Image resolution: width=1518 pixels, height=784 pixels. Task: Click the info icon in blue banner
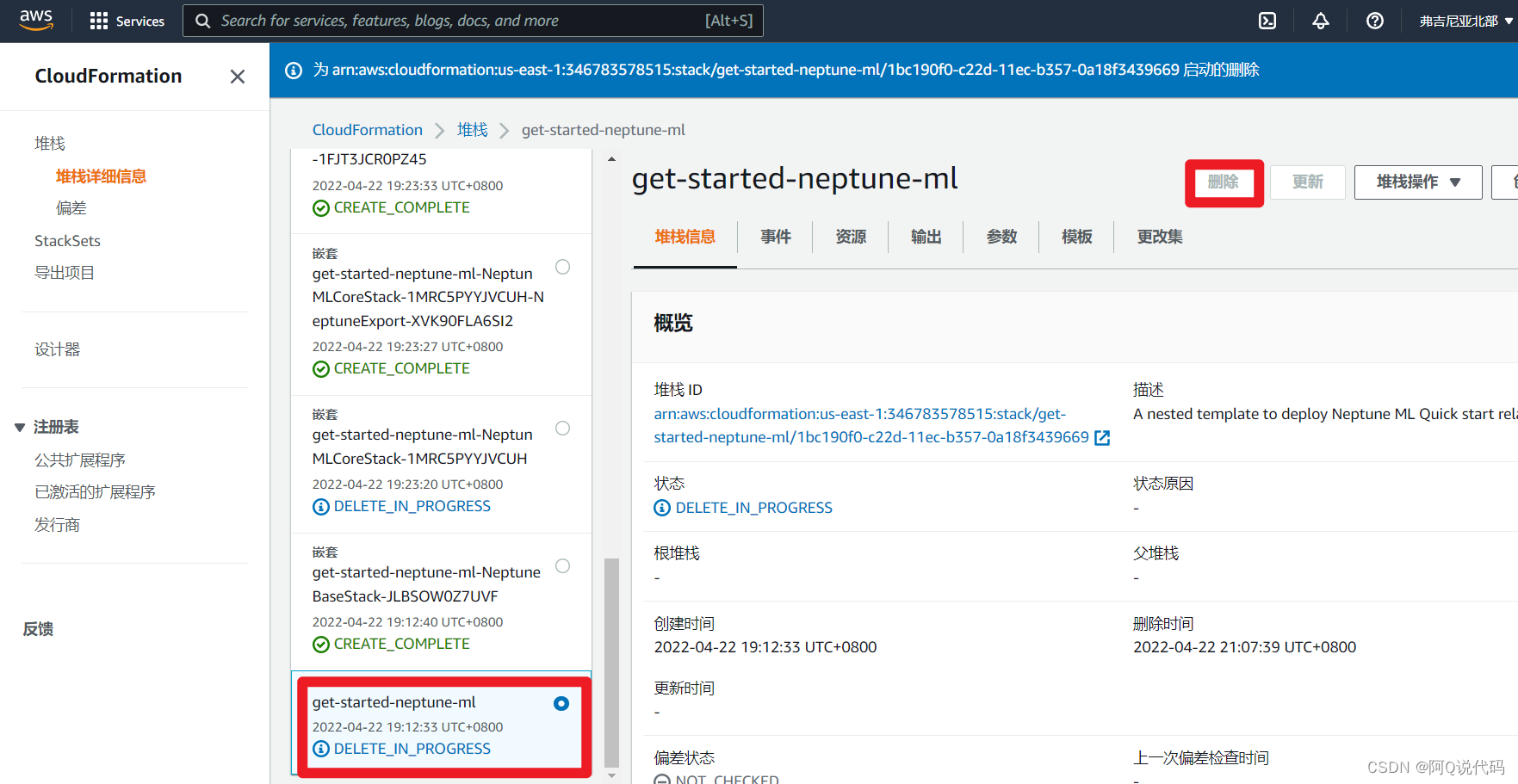(294, 71)
